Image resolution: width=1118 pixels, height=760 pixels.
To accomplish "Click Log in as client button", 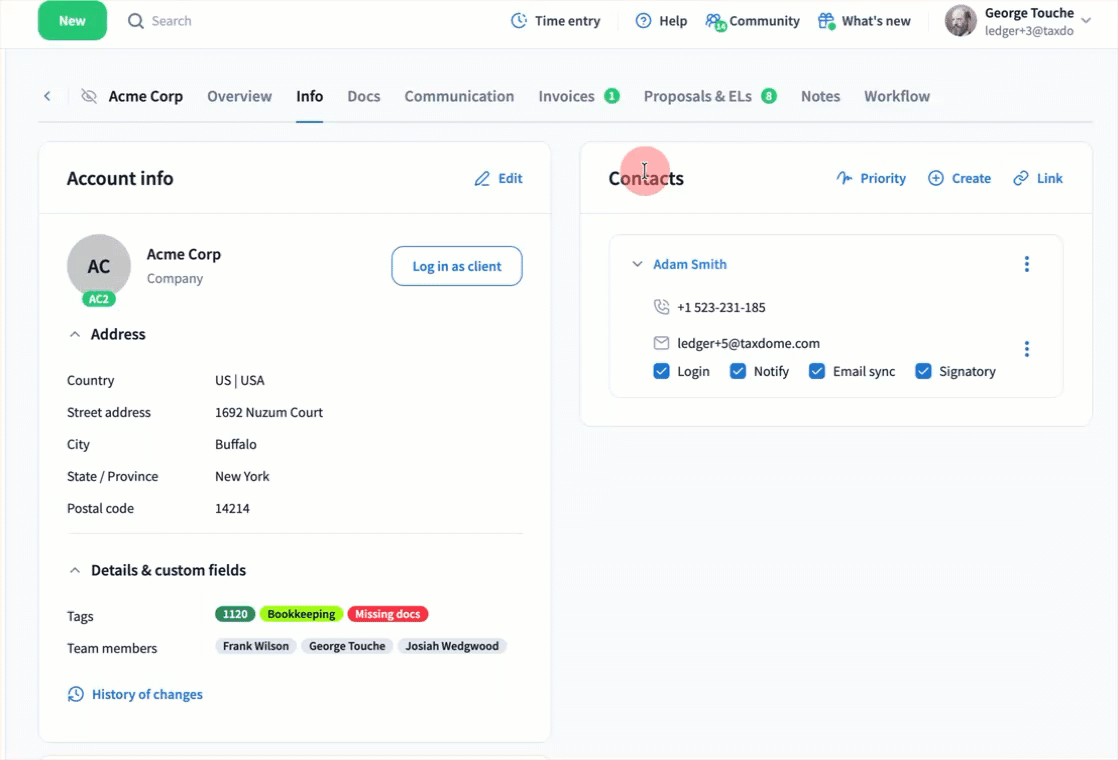I will [x=456, y=266].
